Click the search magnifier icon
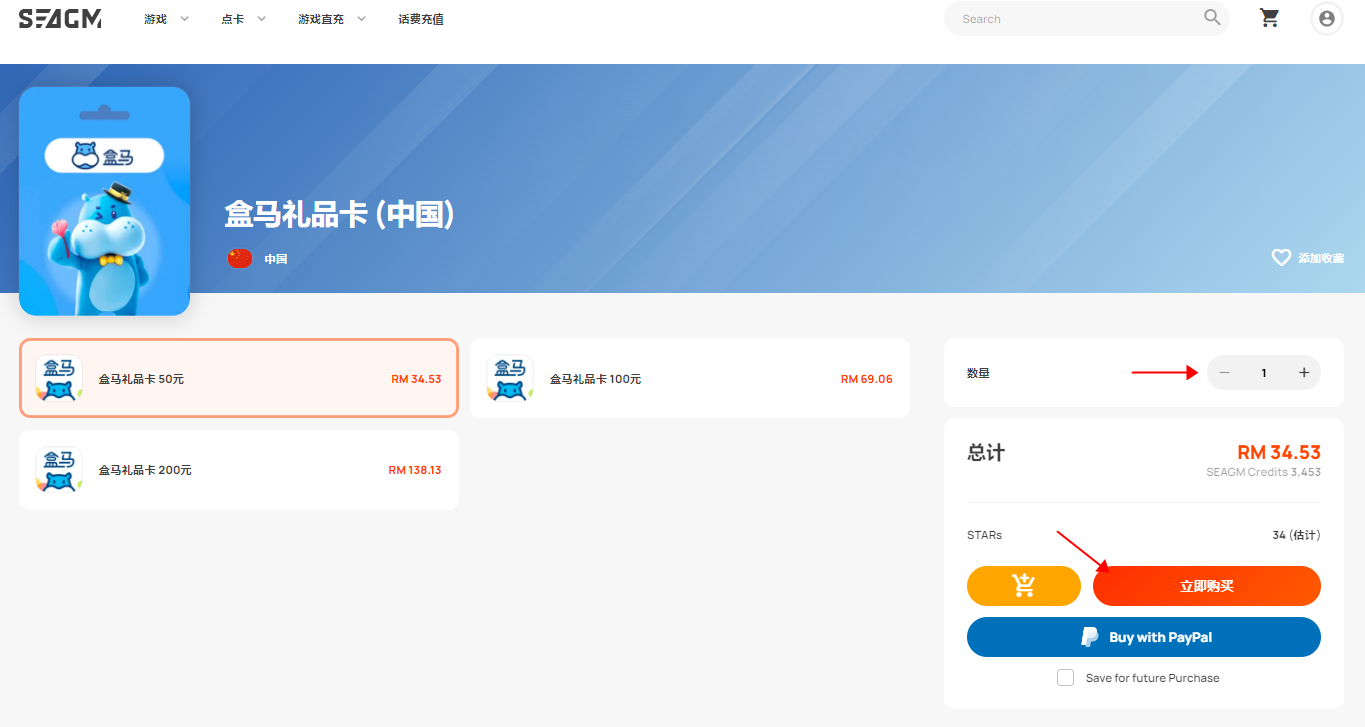 coord(1212,18)
